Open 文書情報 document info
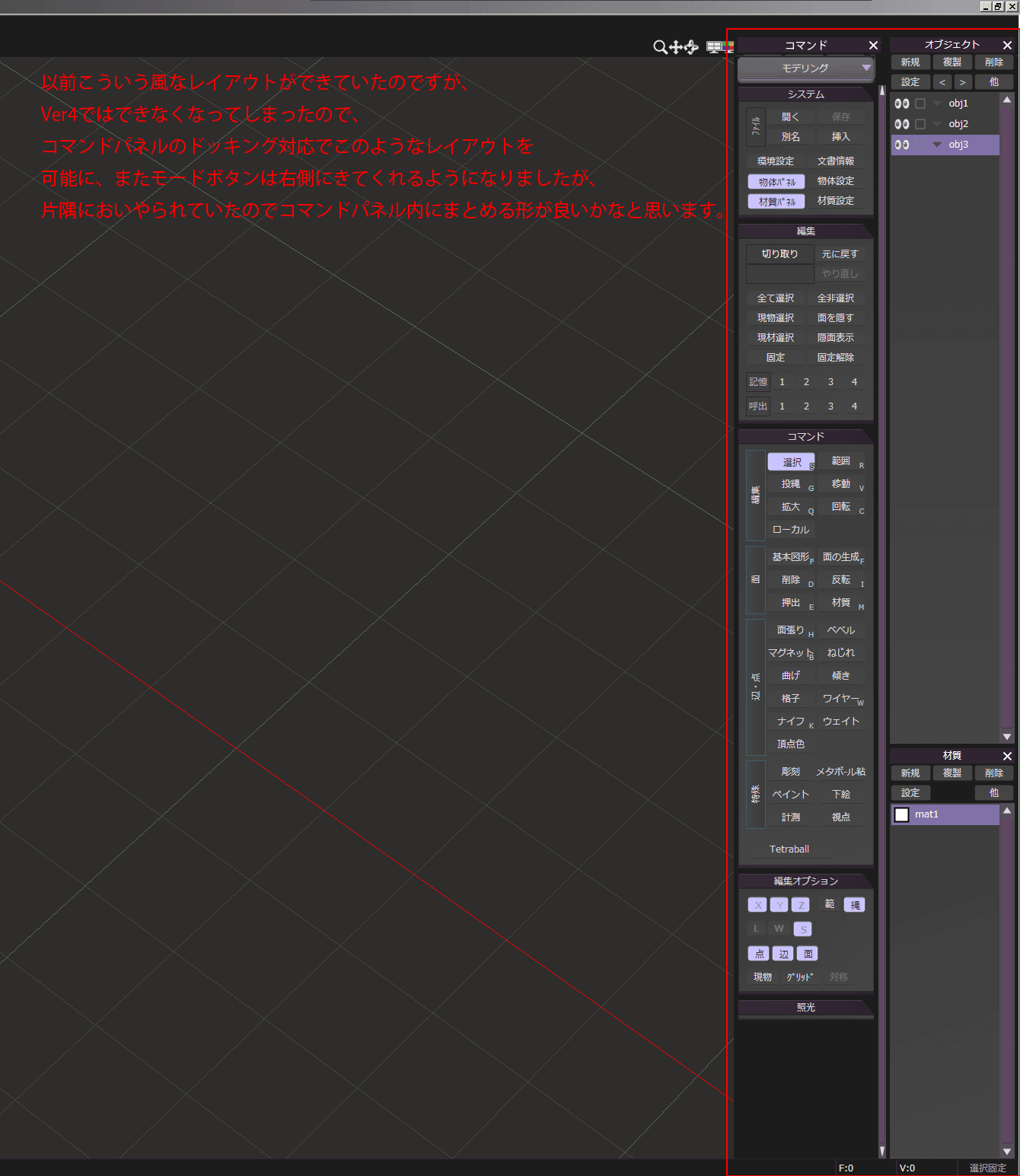Viewport: 1020px width, 1176px height. click(836, 161)
